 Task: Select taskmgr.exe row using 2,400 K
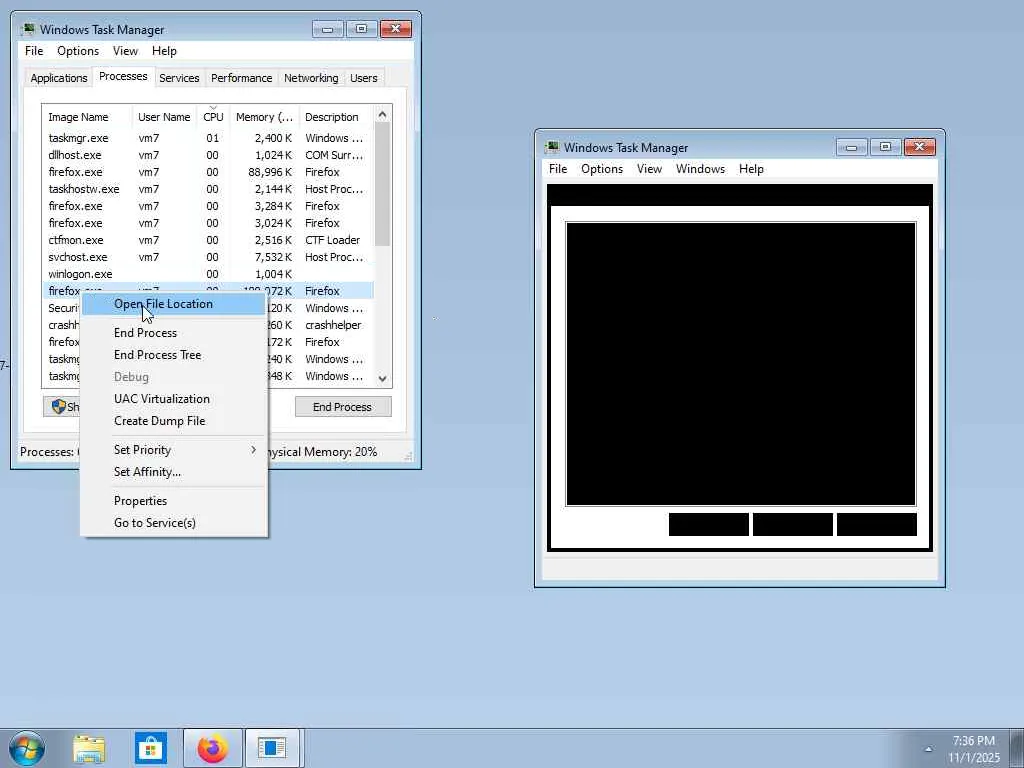(208, 138)
